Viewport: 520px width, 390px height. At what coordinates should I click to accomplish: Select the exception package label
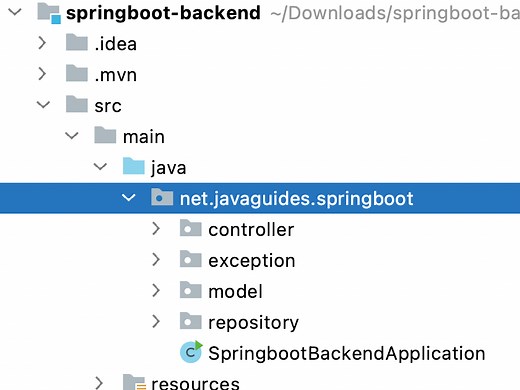[x=252, y=261]
